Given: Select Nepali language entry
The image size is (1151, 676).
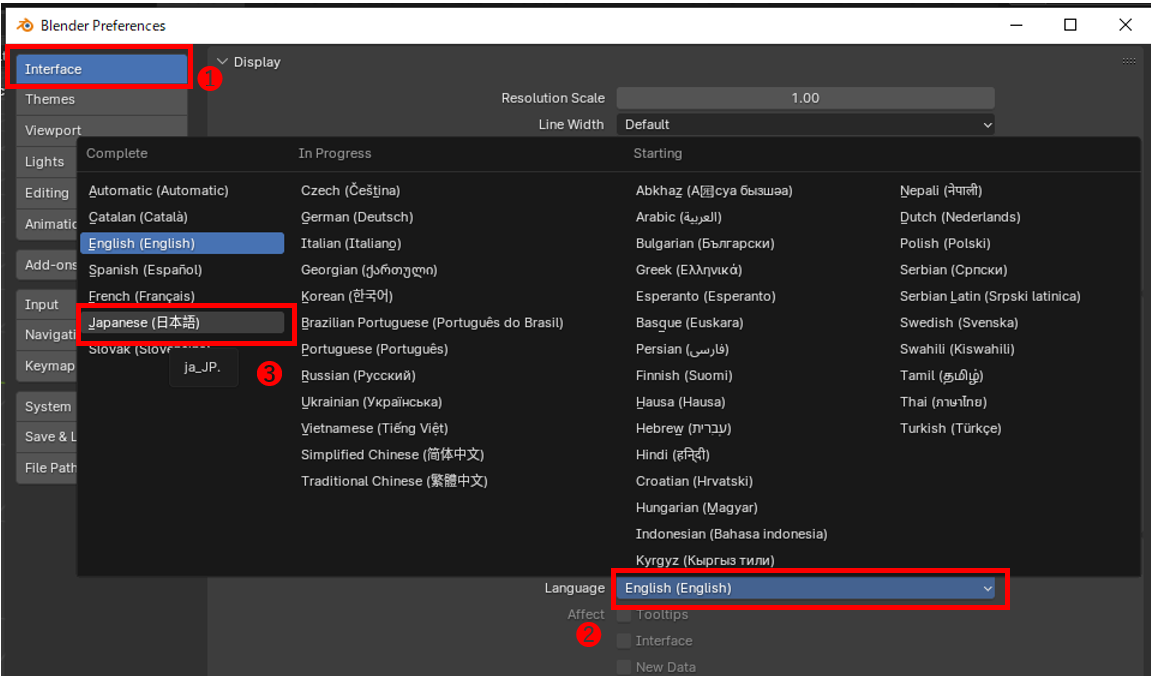Looking at the screenshot, I should 941,190.
